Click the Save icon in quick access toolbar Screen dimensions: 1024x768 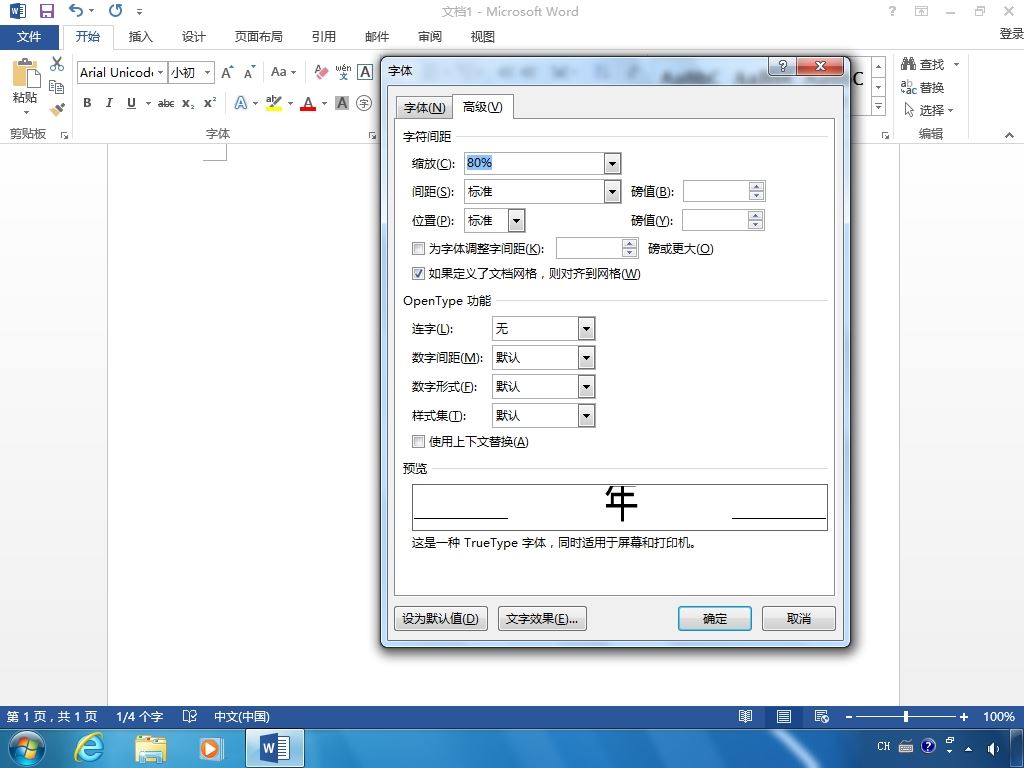[46, 10]
